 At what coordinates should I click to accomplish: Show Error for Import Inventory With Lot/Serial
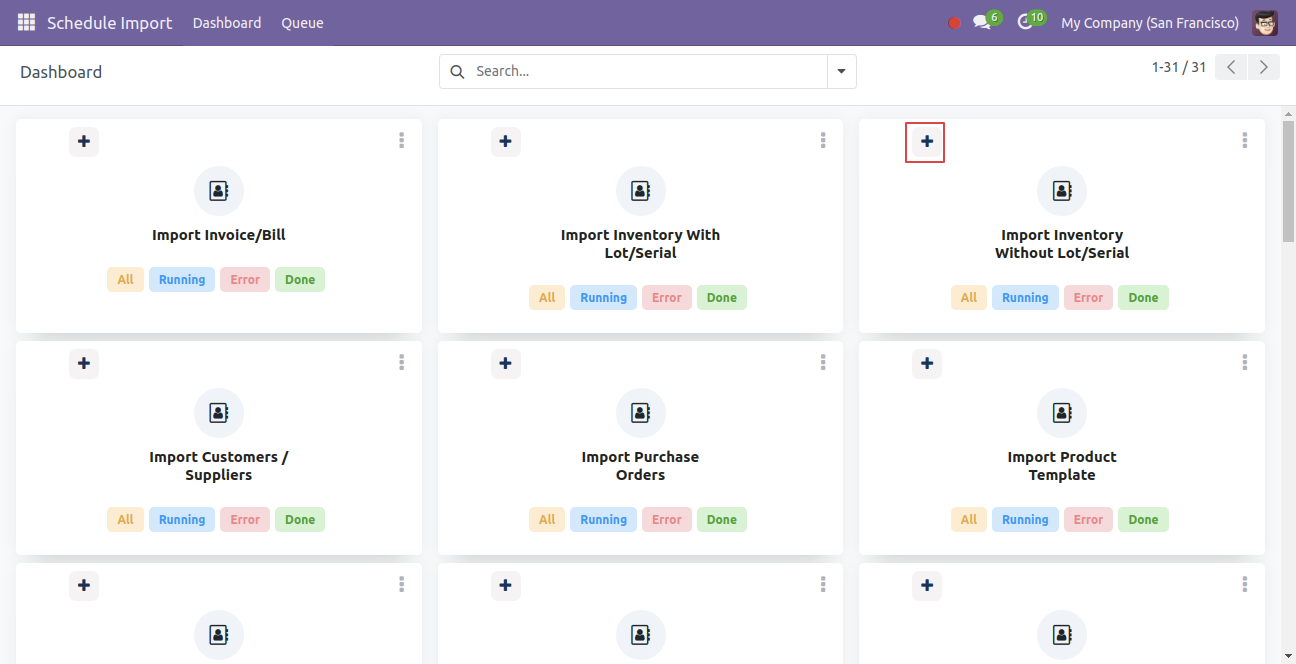coord(667,298)
